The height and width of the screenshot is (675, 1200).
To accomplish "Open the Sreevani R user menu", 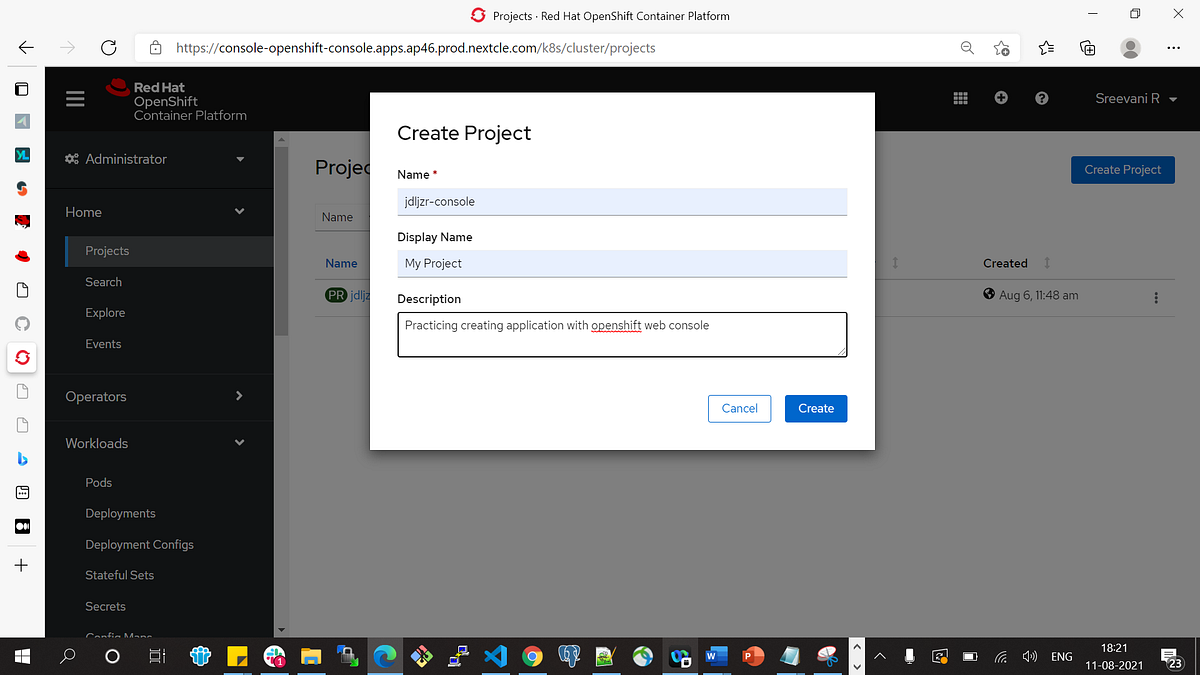I will click(1128, 98).
